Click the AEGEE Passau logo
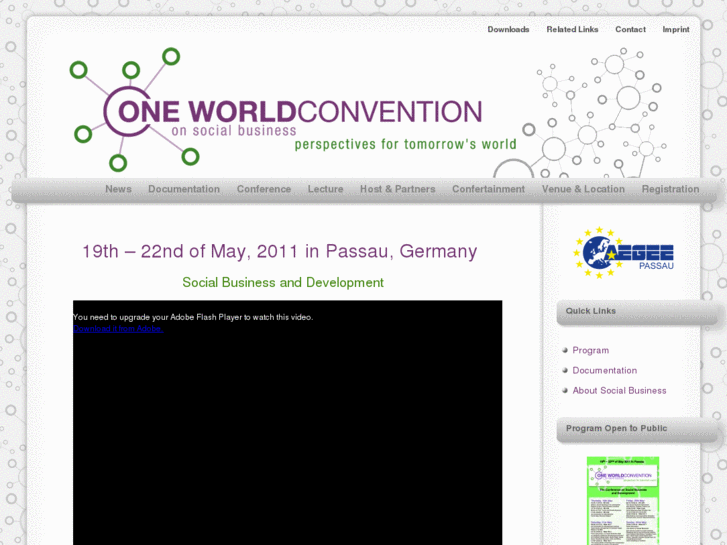 click(x=623, y=253)
